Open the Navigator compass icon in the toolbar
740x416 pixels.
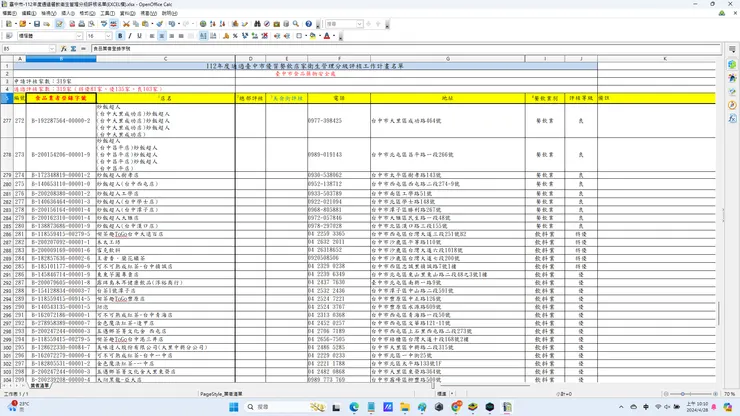(267, 24)
